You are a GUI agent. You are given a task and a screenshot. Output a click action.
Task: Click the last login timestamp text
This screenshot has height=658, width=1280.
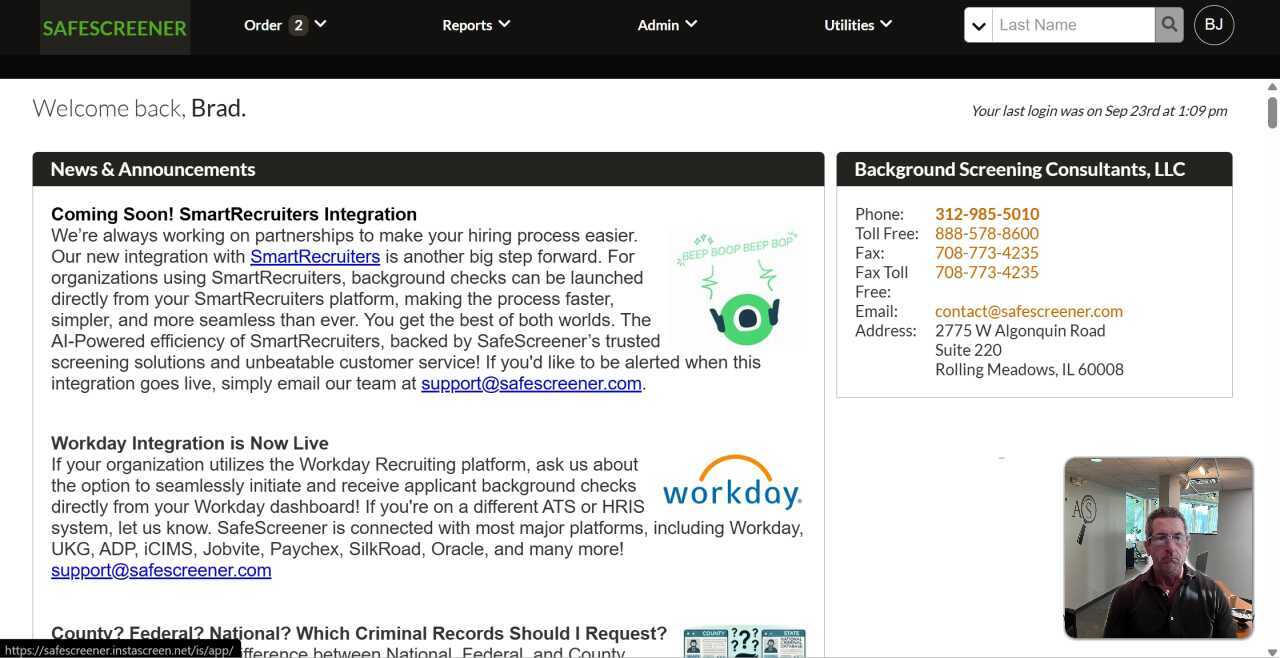click(1099, 111)
